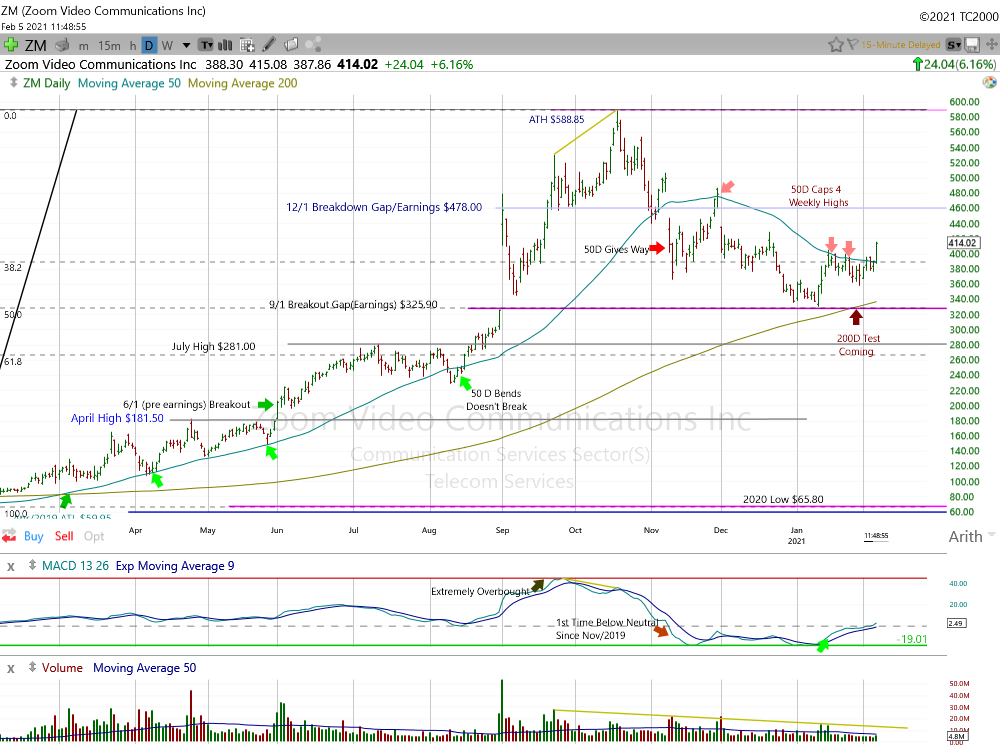The image size is (1000, 750).
Task: Click the move arrows beside MACD 13 26
Action: (32, 566)
